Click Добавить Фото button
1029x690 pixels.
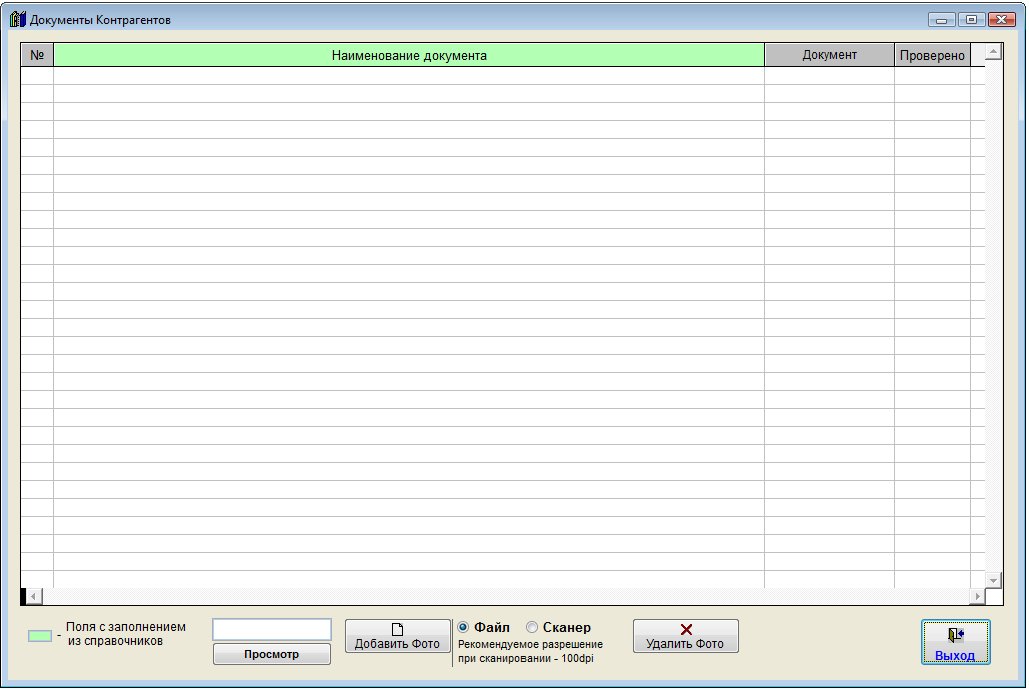coord(398,636)
